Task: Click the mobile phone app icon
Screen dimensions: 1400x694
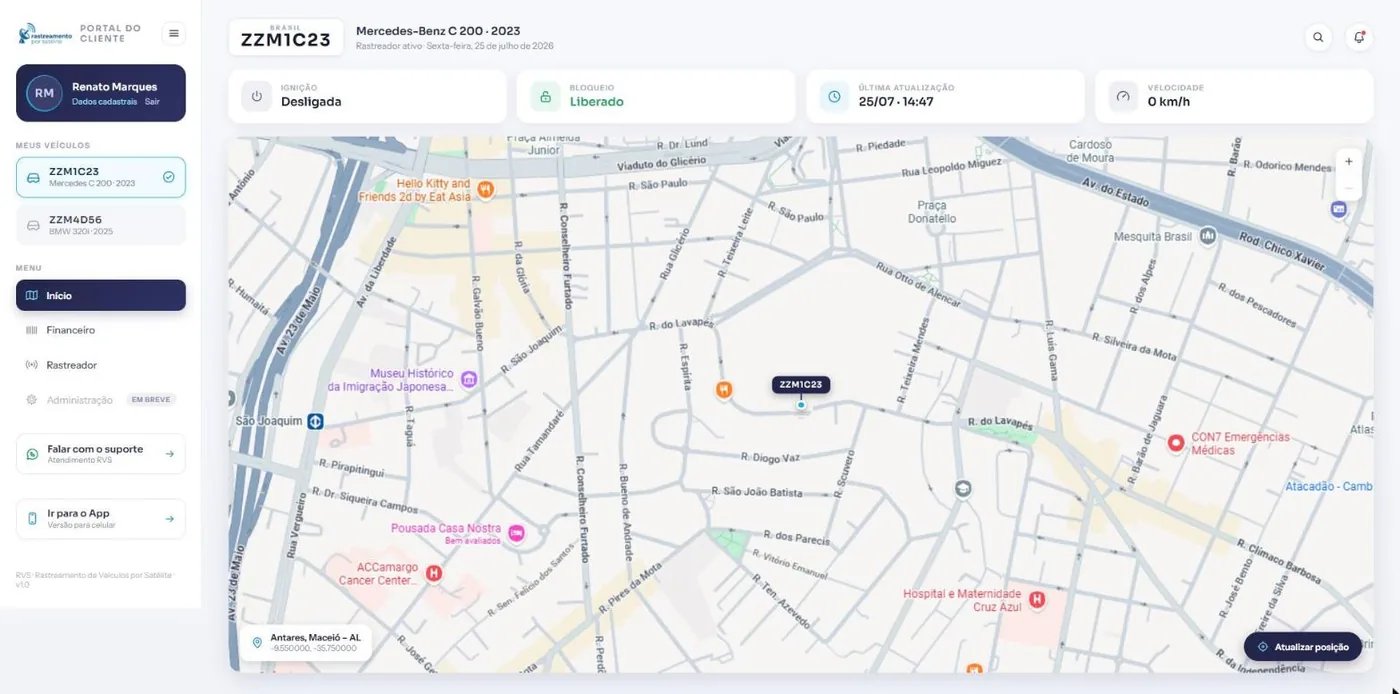Action: click(x=32, y=518)
